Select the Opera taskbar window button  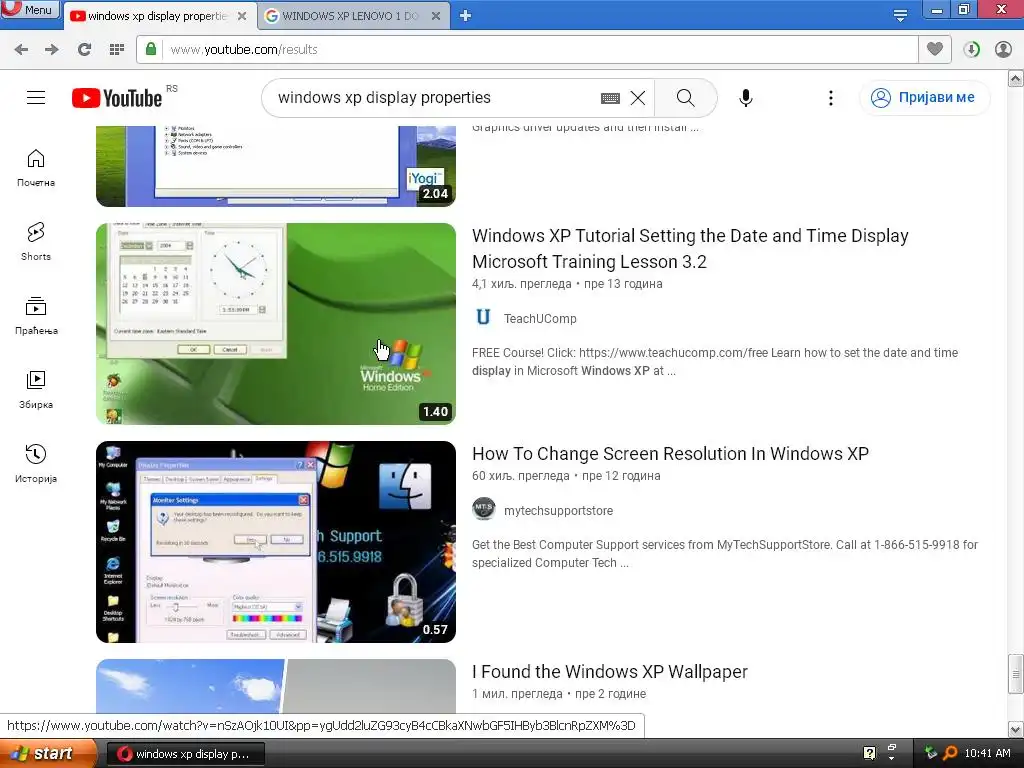(x=185, y=754)
